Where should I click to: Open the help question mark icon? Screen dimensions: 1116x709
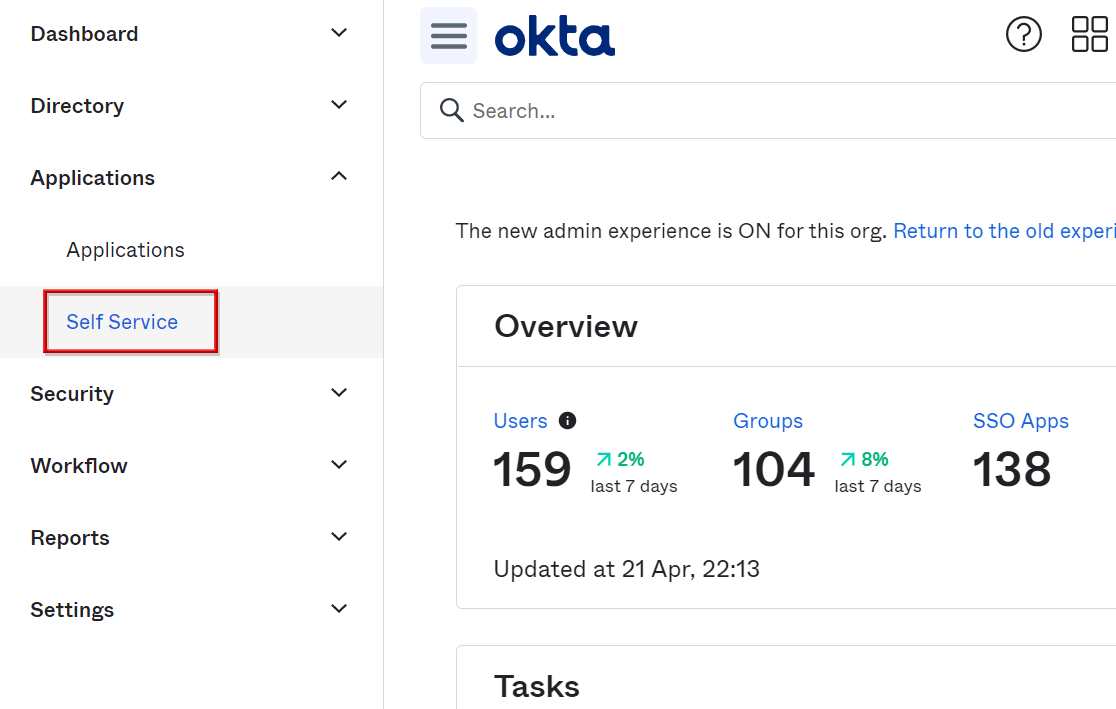(x=1023, y=35)
